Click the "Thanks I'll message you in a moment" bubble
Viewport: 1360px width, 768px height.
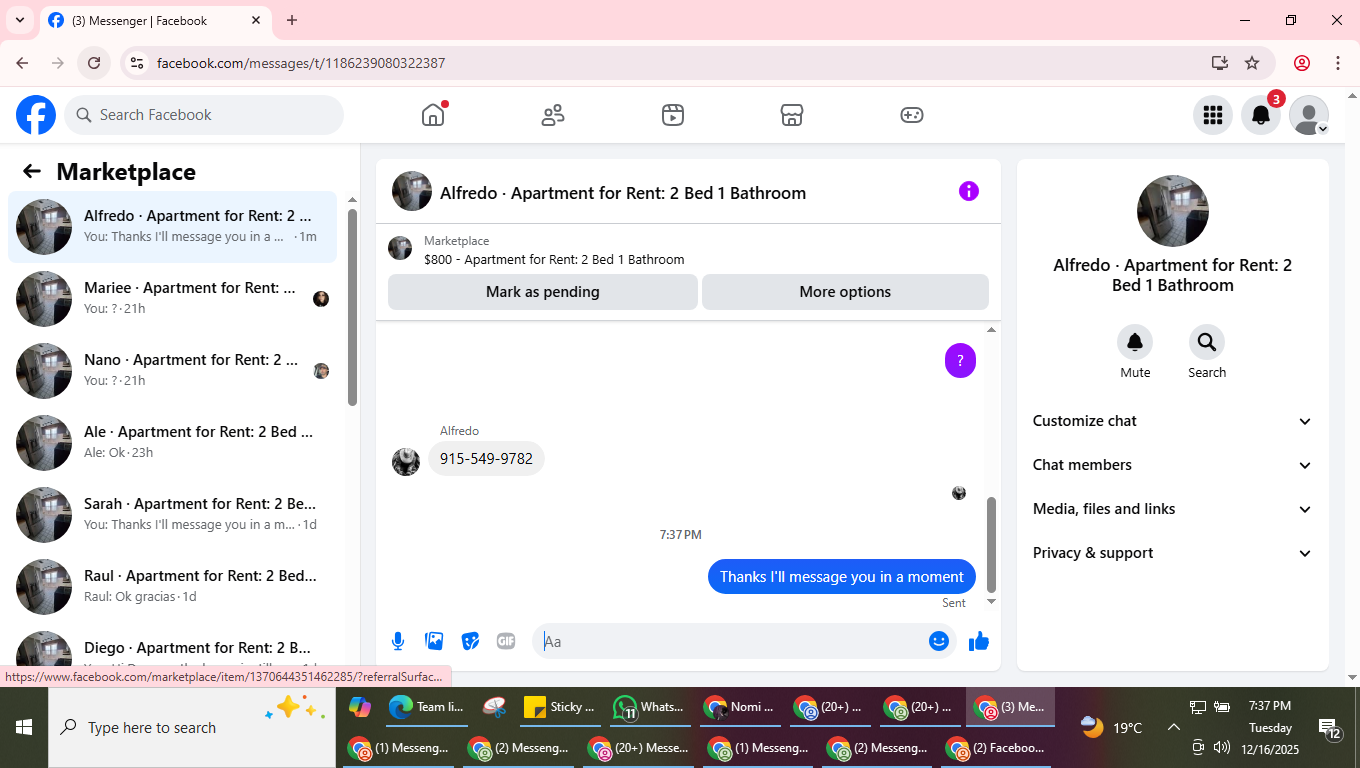842,577
